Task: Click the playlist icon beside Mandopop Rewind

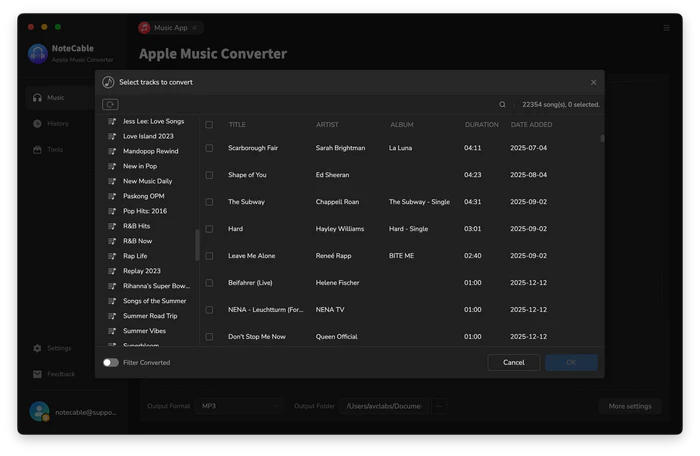Action: click(112, 151)
